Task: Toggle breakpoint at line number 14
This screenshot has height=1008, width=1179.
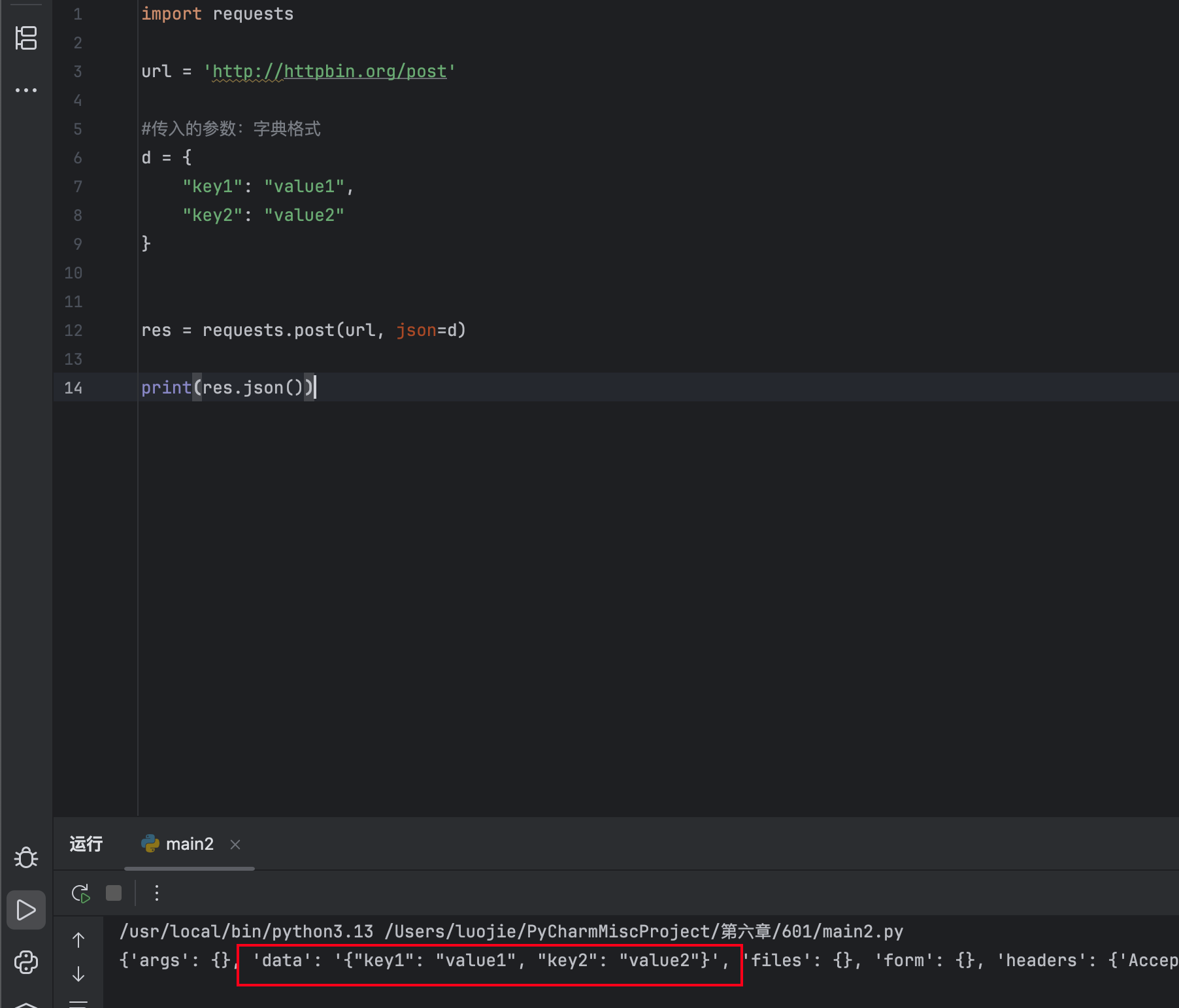Action: (73, 388)
